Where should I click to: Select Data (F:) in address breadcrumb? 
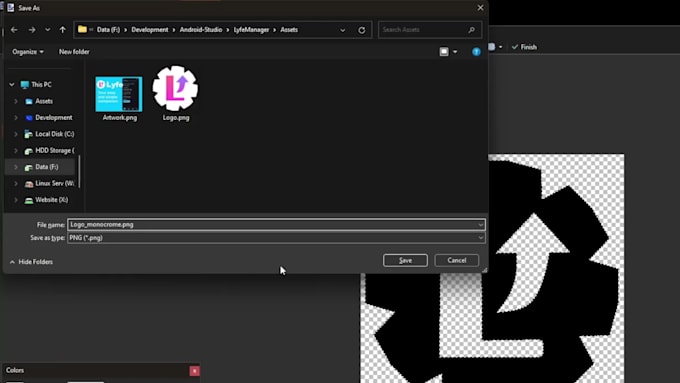[x=108, y=30]
